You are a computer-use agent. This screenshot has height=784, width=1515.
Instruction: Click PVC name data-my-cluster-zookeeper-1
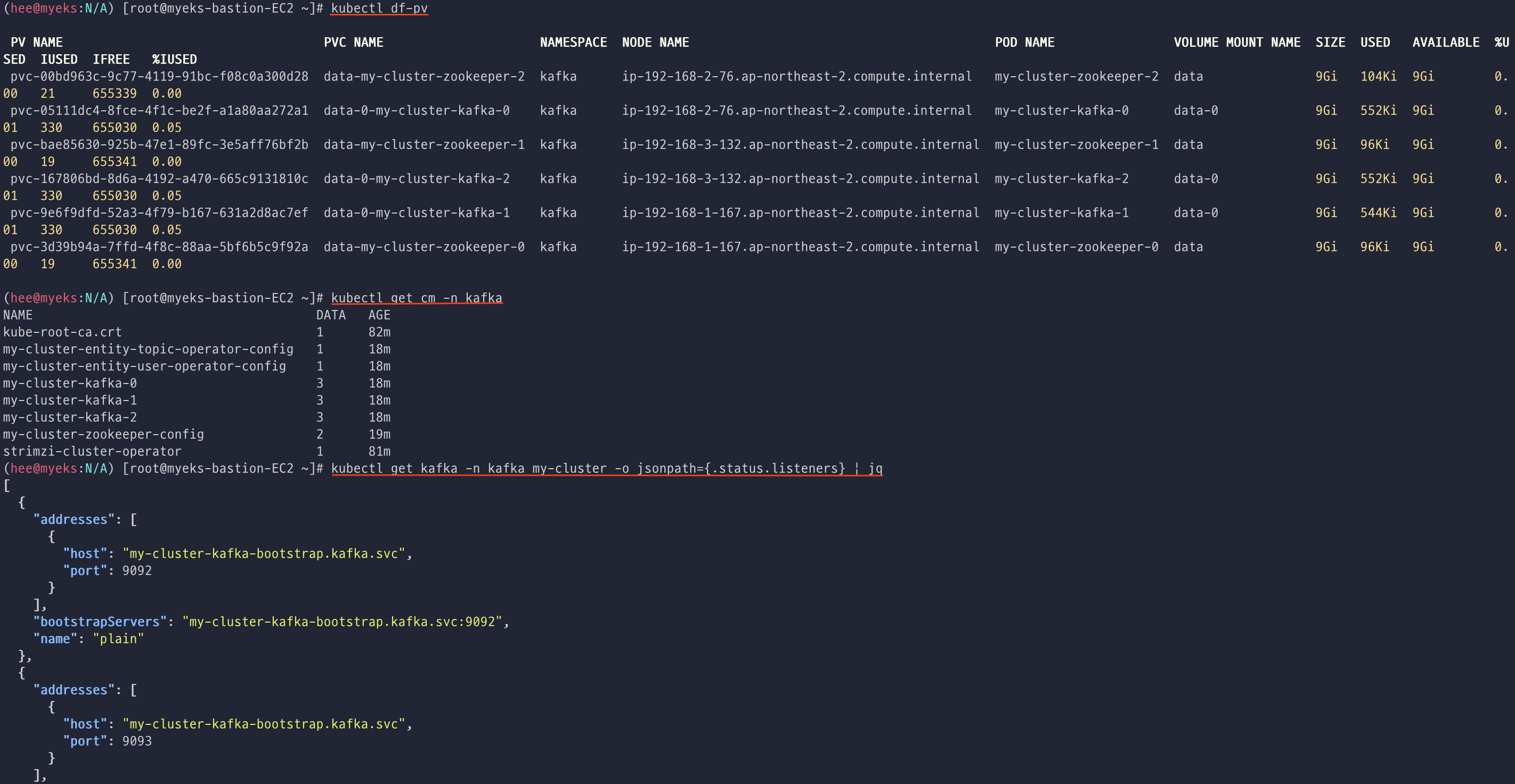pos(424,145)
